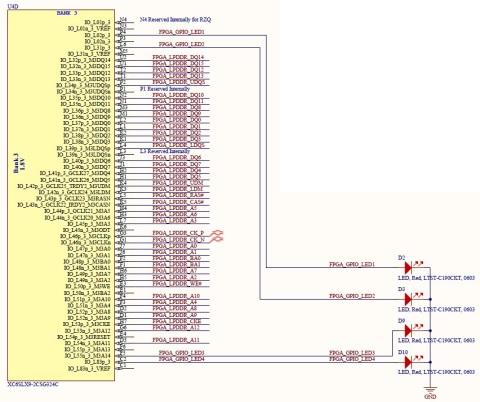Click pin name IO_L48p_3_M3BA0
Viewport: 480px width, 402px height.
coord(87,261)
